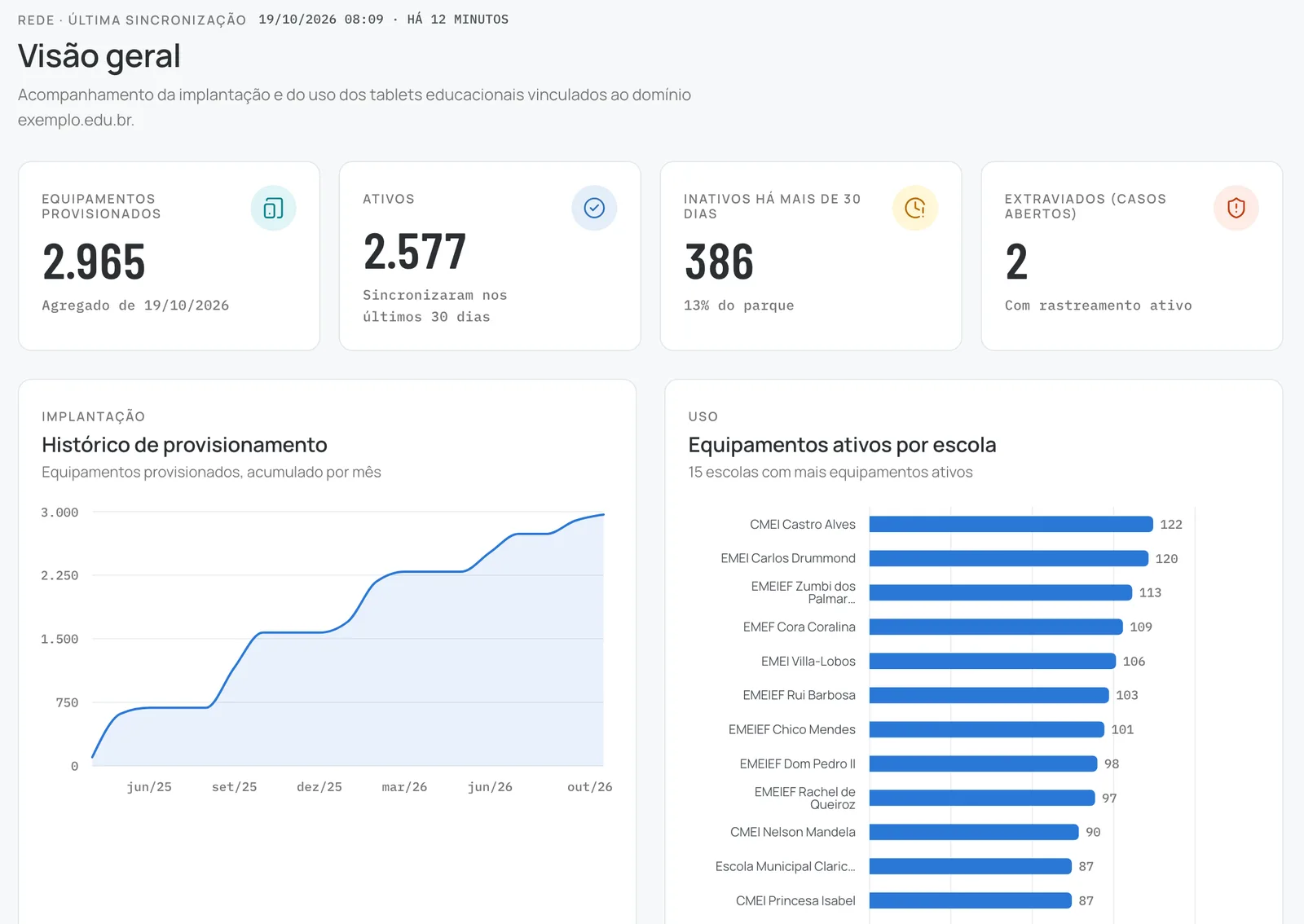Click the 'Histórico de provisionamento' chart title
1304x924 pixels.
[x=184, y=445]
